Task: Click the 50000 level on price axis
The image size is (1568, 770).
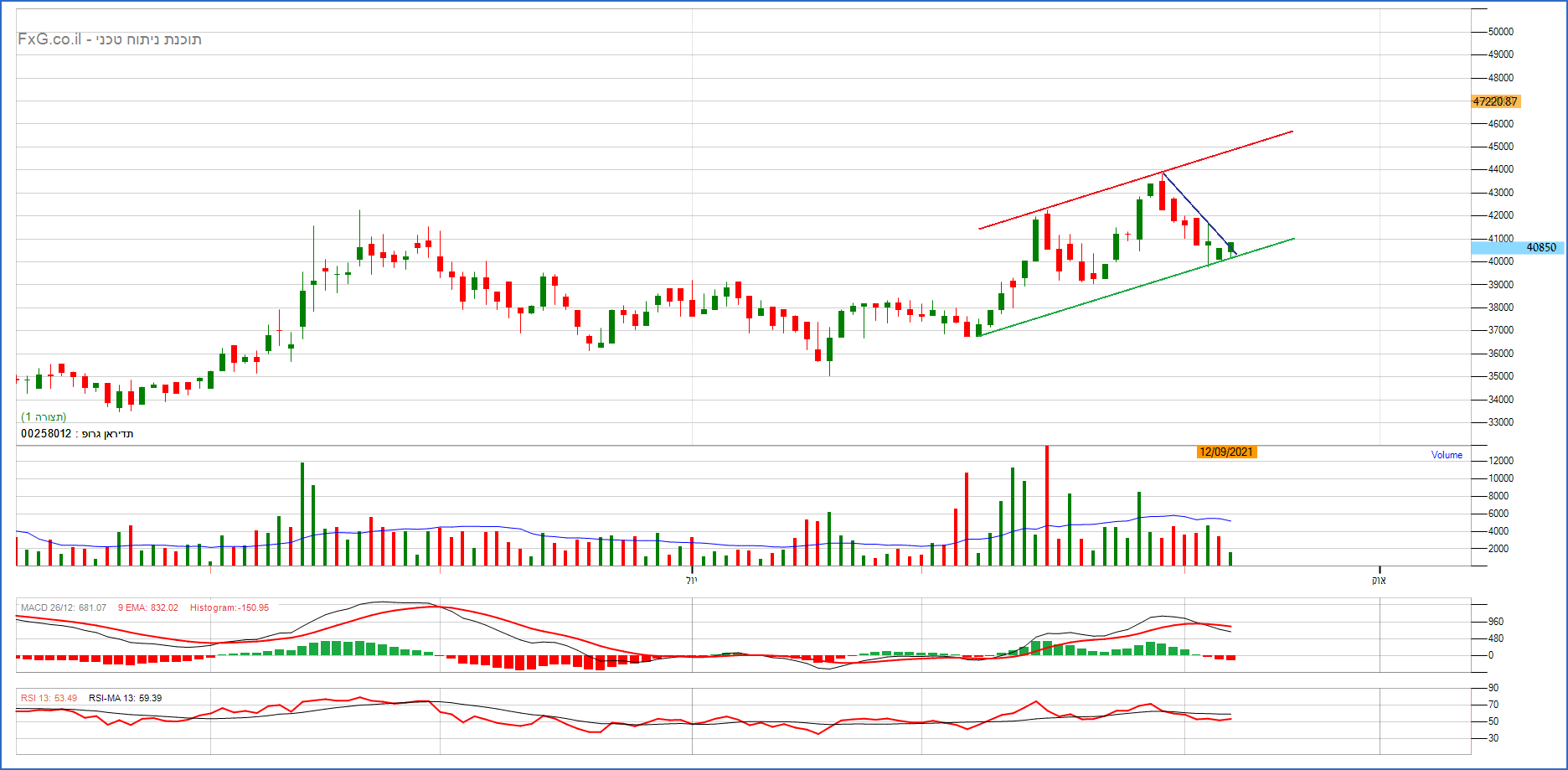Action: point(1500,32)
